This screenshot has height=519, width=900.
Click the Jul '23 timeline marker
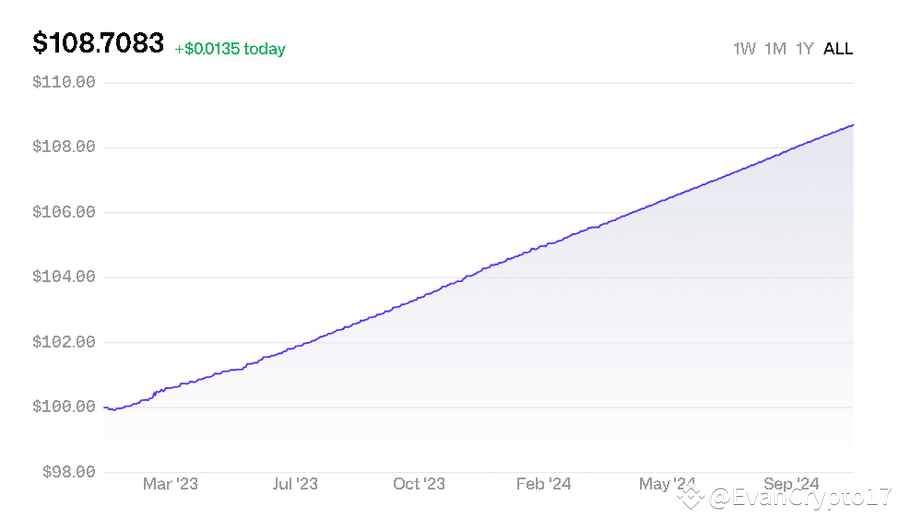pyautogui.click(x=294, y=484)
